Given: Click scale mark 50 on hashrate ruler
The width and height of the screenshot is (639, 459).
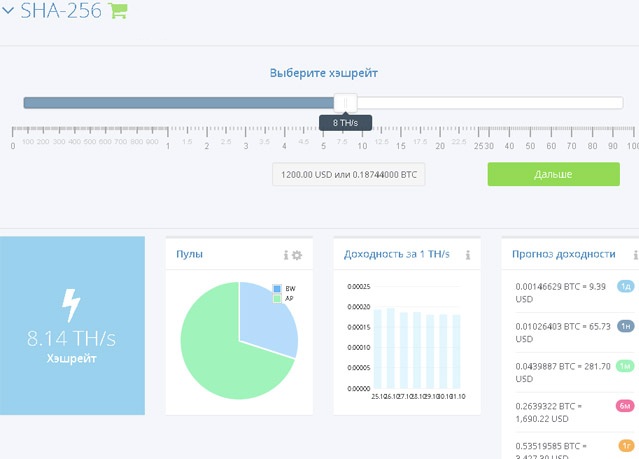Looking at the screenshot, I should tap(530, 146).
